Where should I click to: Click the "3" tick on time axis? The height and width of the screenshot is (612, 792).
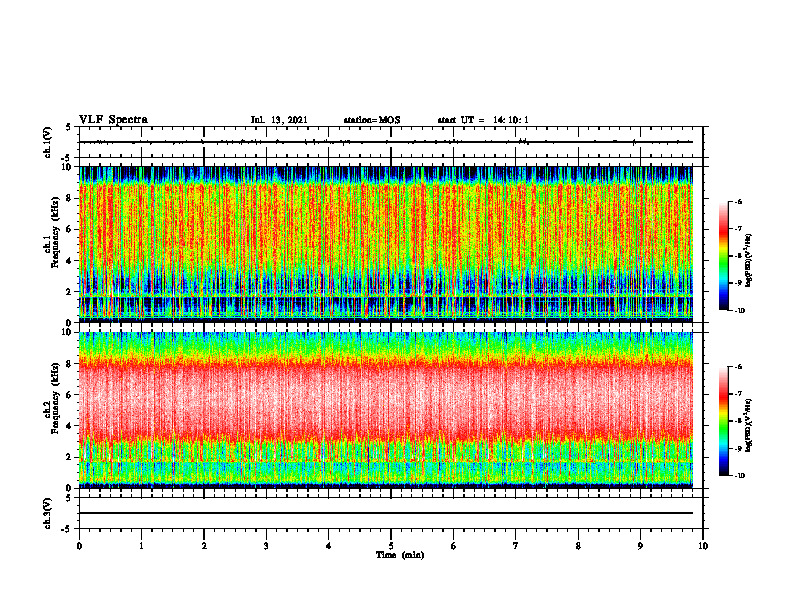pyautogui.click(x=266, y=546)
